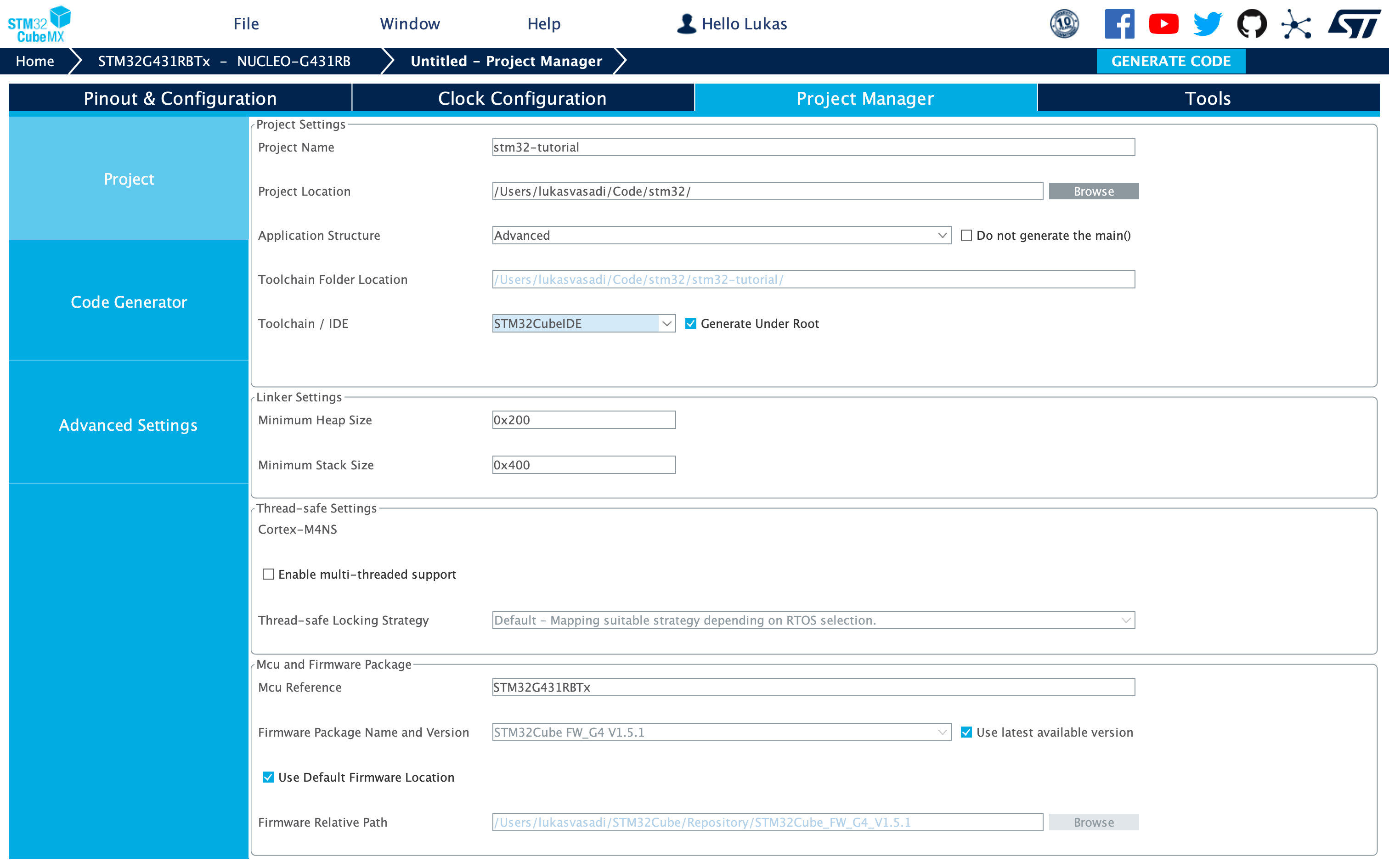
Task: Switch to the Clock Configuration tab
Action: point(522,98)
